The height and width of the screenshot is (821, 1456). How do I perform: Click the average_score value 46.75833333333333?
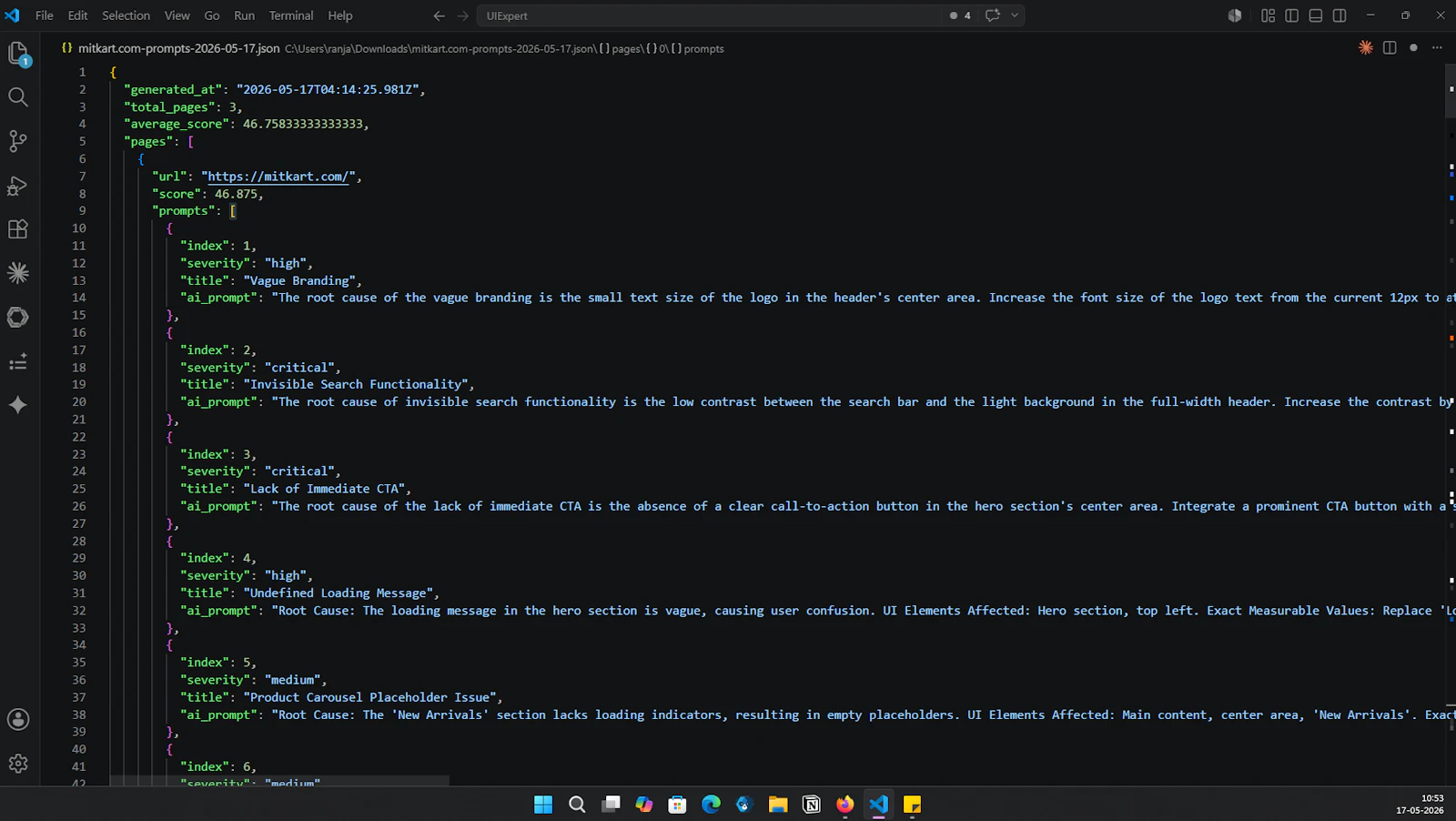tap(302, 124)
